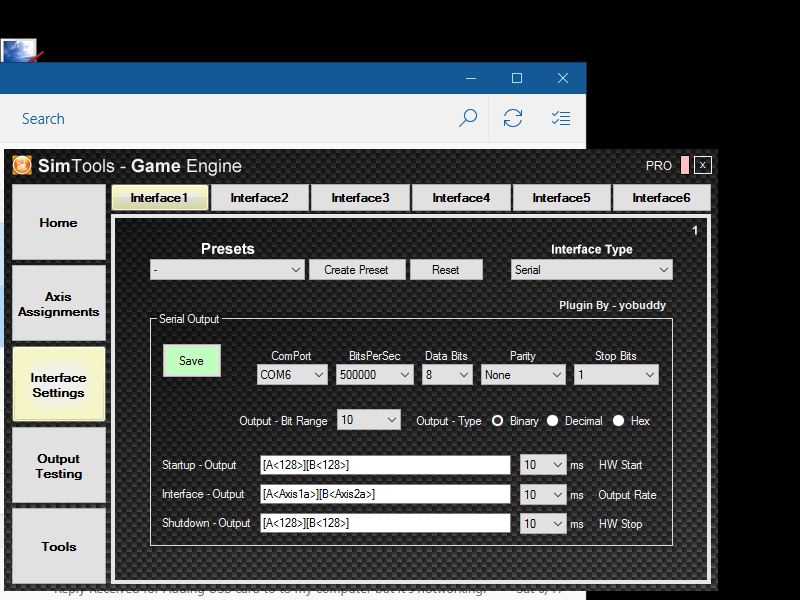Select the Binary output type
Image resolution: width=800 pixels, height=600 pixels.
(x=497, y=421)
